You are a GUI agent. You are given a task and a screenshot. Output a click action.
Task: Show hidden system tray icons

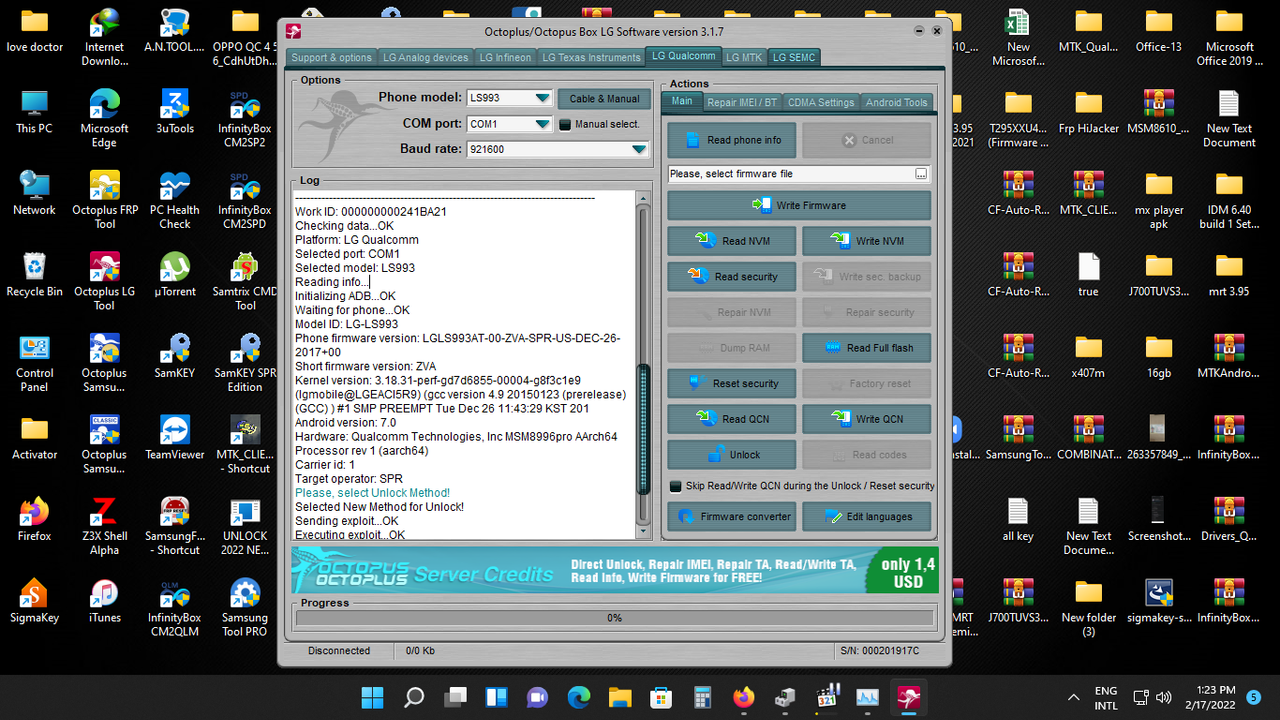[1074, 697]
